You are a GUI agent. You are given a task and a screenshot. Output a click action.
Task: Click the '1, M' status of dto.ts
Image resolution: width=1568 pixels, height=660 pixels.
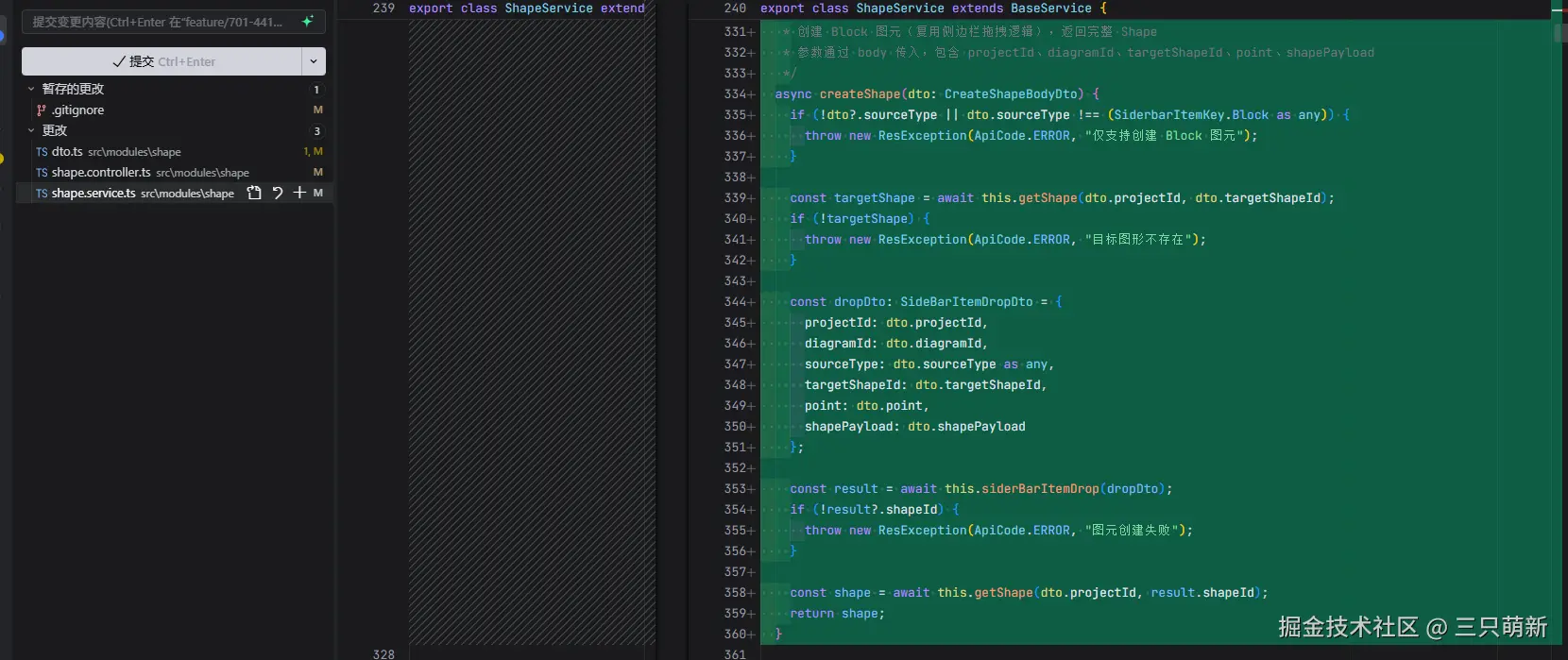click(x=313, y=151)
